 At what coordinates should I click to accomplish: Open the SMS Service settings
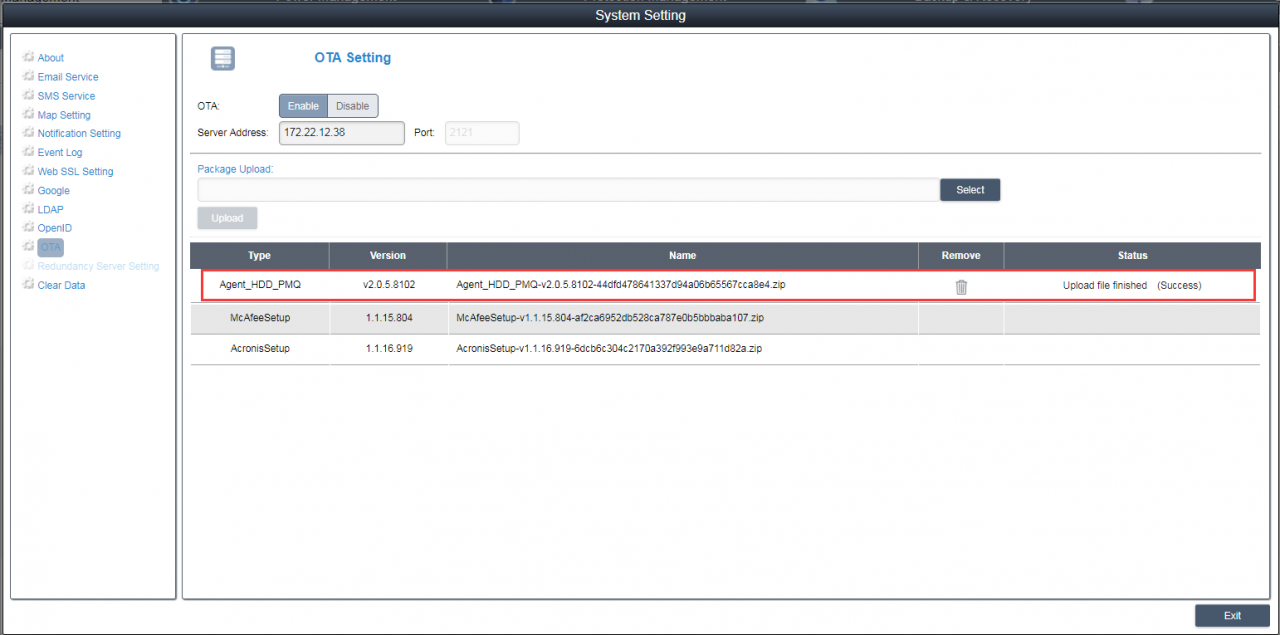tap(66, 96)
